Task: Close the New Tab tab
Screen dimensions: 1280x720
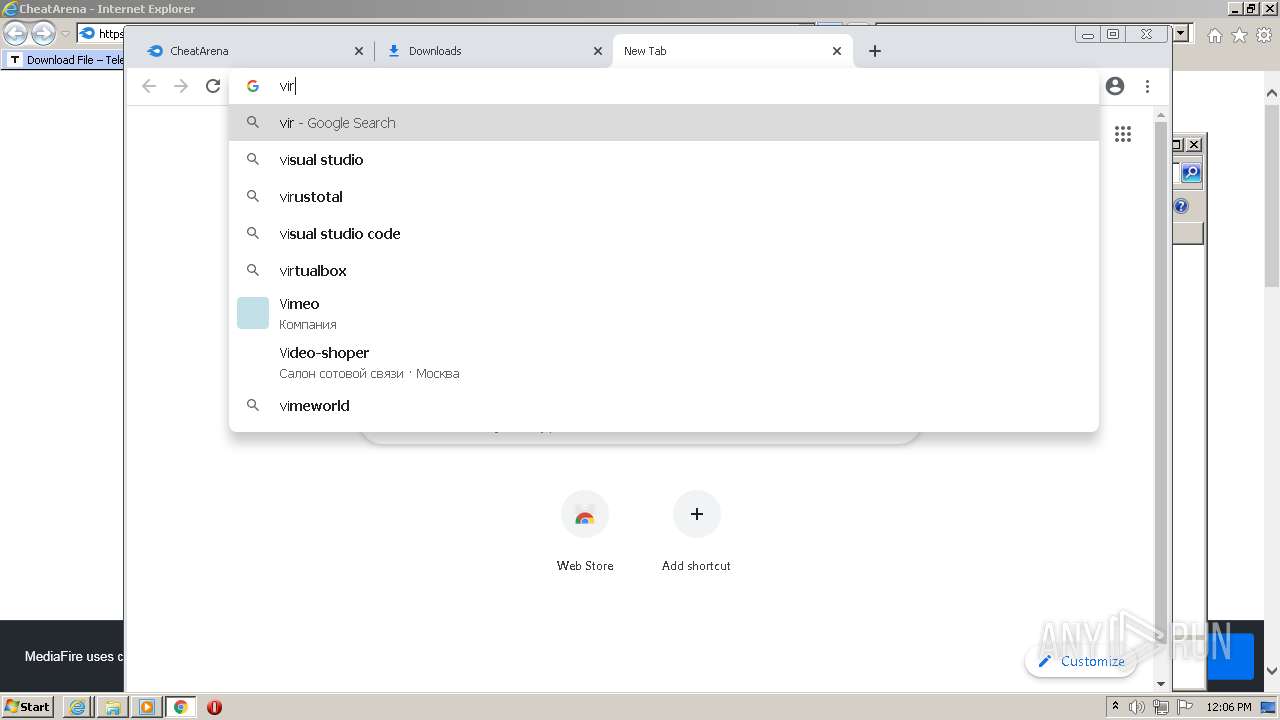Action: pos(837,51)
